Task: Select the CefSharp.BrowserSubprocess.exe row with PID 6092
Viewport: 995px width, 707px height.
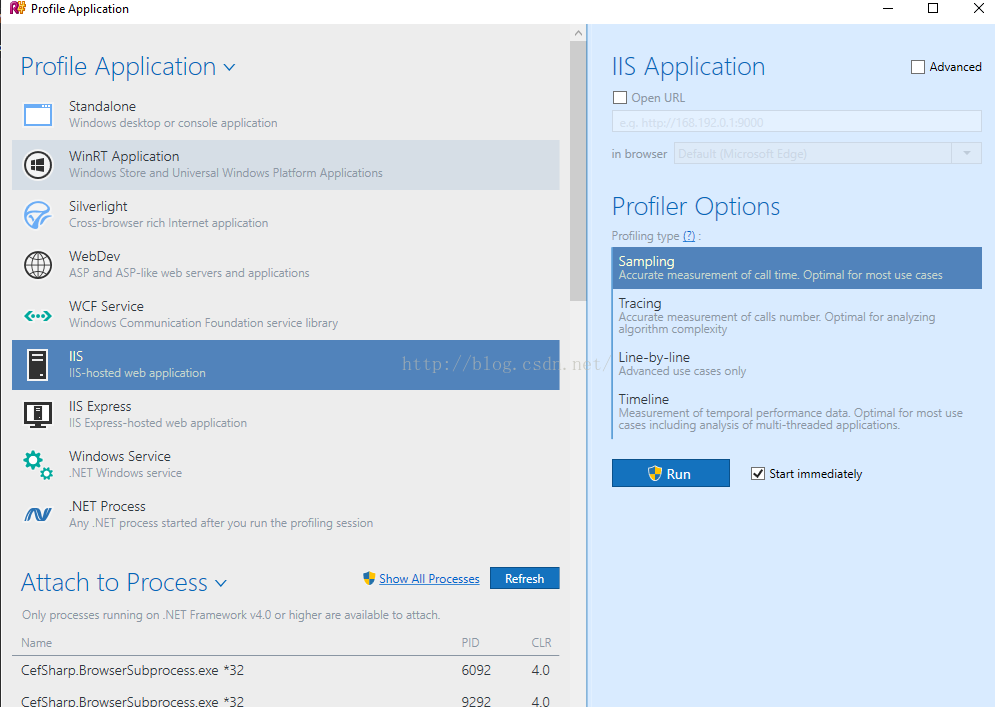Action: pos(286,670)
